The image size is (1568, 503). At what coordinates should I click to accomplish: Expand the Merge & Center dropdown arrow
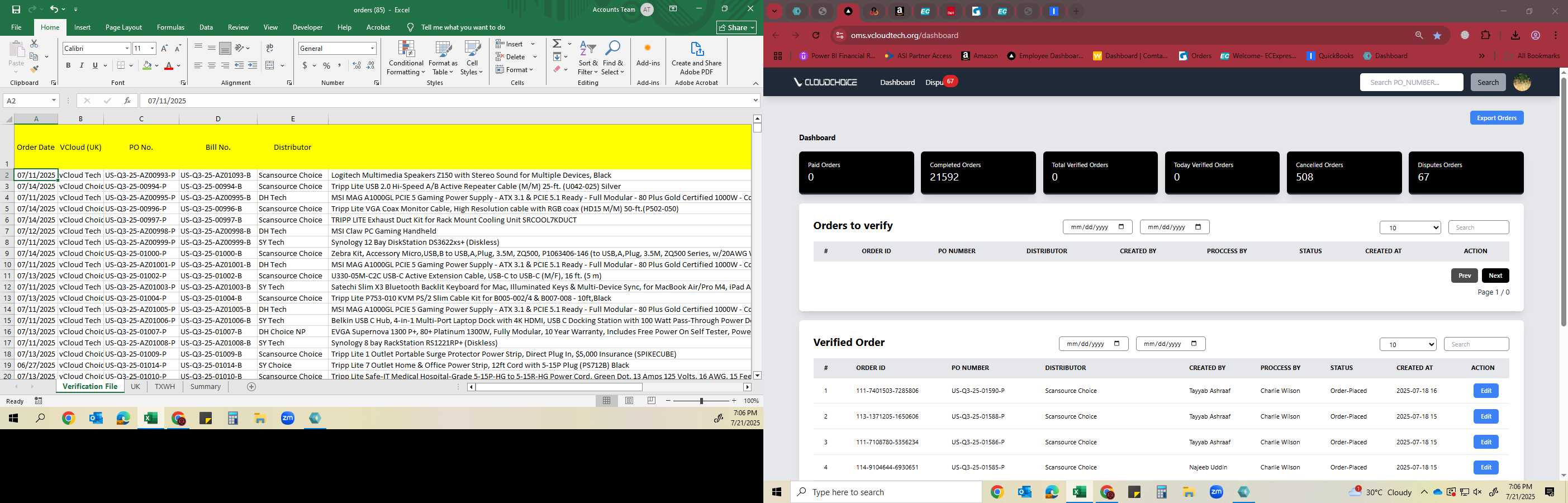click(x=282, y=65)
